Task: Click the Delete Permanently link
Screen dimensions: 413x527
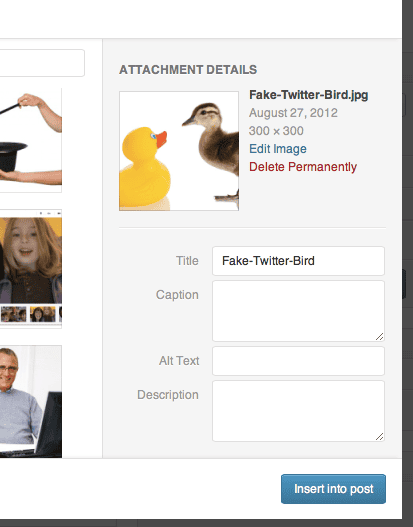Action: click(303, 167)
